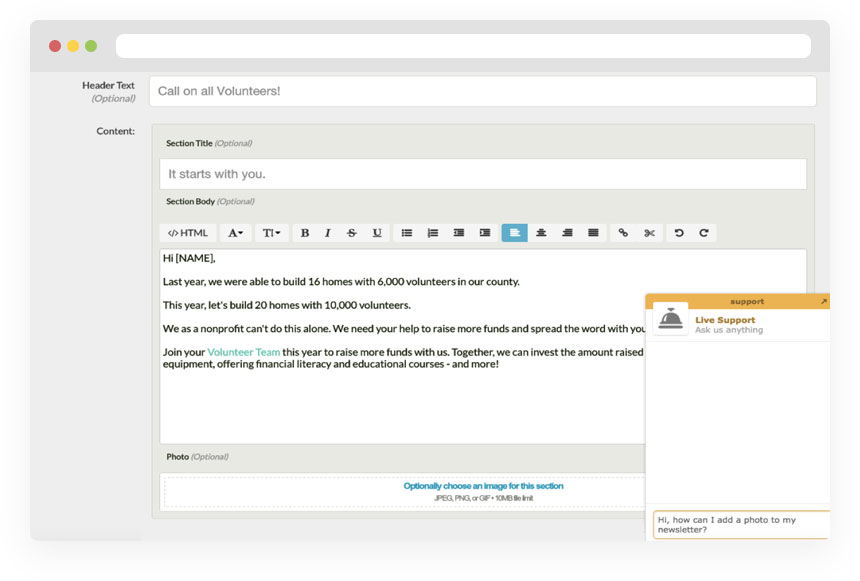Enable center text alignment
Image resolution: width=860 pixels, height=581 pixels.
coord(540,232)
